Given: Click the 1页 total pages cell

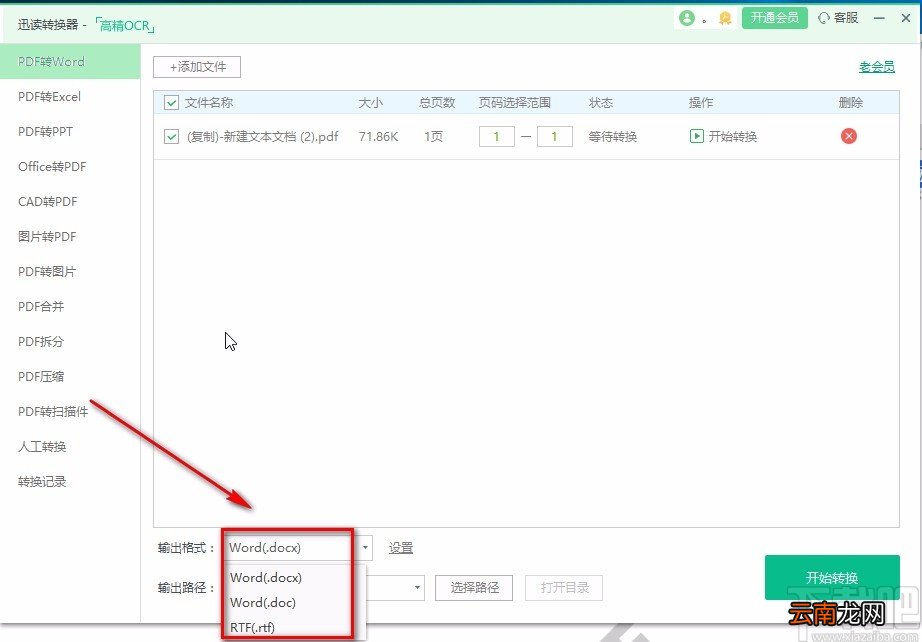Looking at the screenshot, I should point(433,136).
